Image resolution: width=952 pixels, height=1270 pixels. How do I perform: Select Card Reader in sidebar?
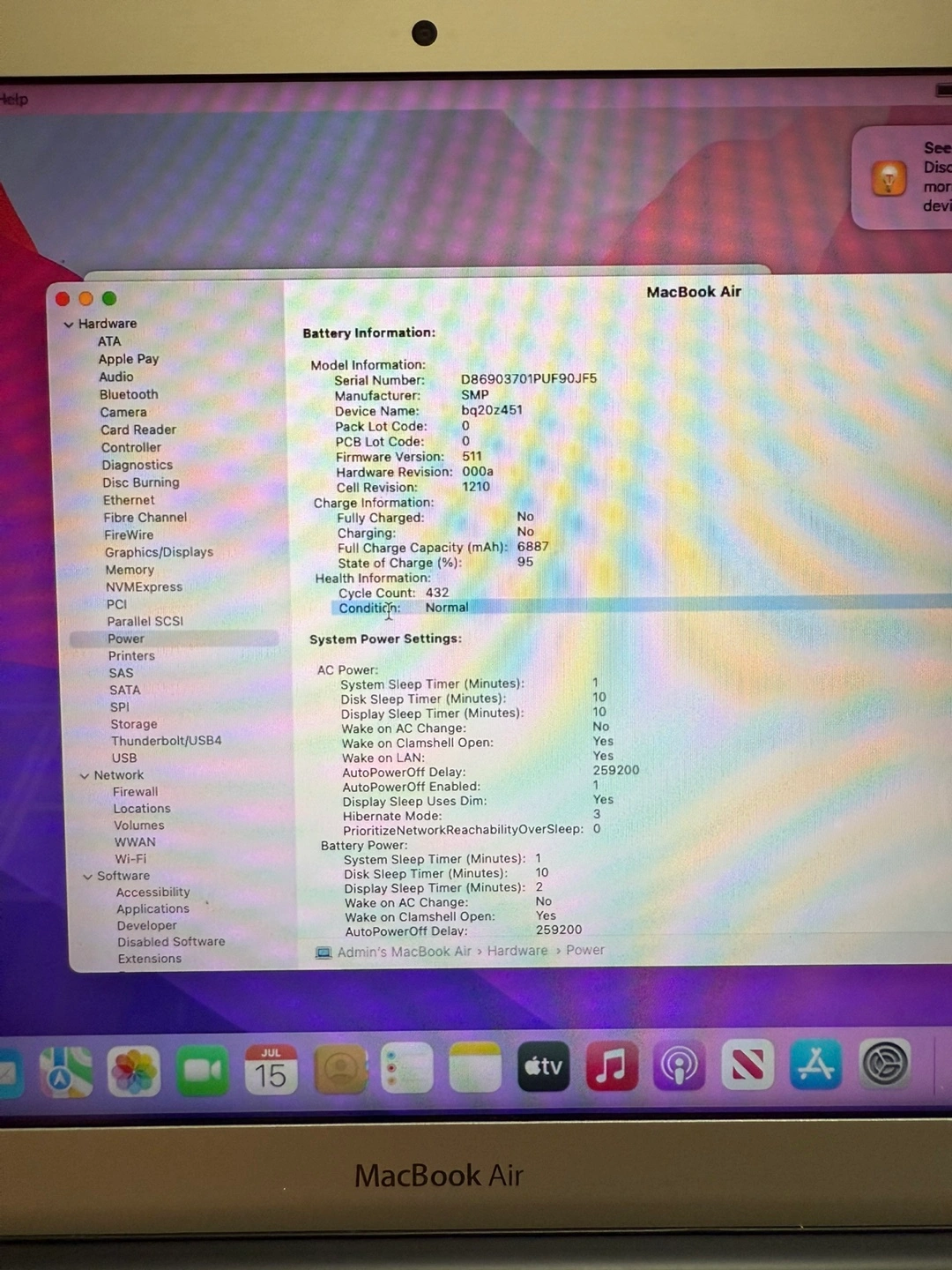click(138, 430)
